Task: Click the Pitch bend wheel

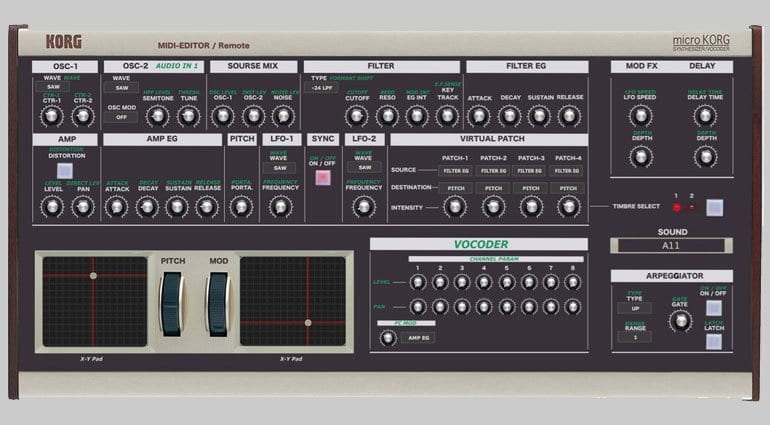Action: click(x=171, y=304)
